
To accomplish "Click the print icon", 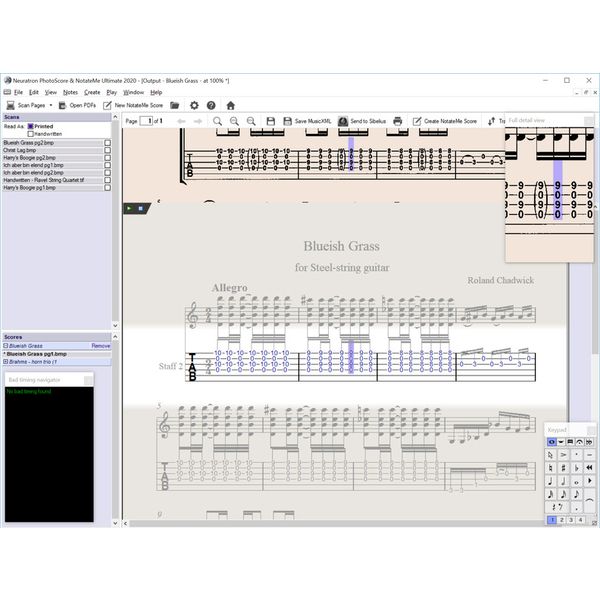I will point(398,121).
